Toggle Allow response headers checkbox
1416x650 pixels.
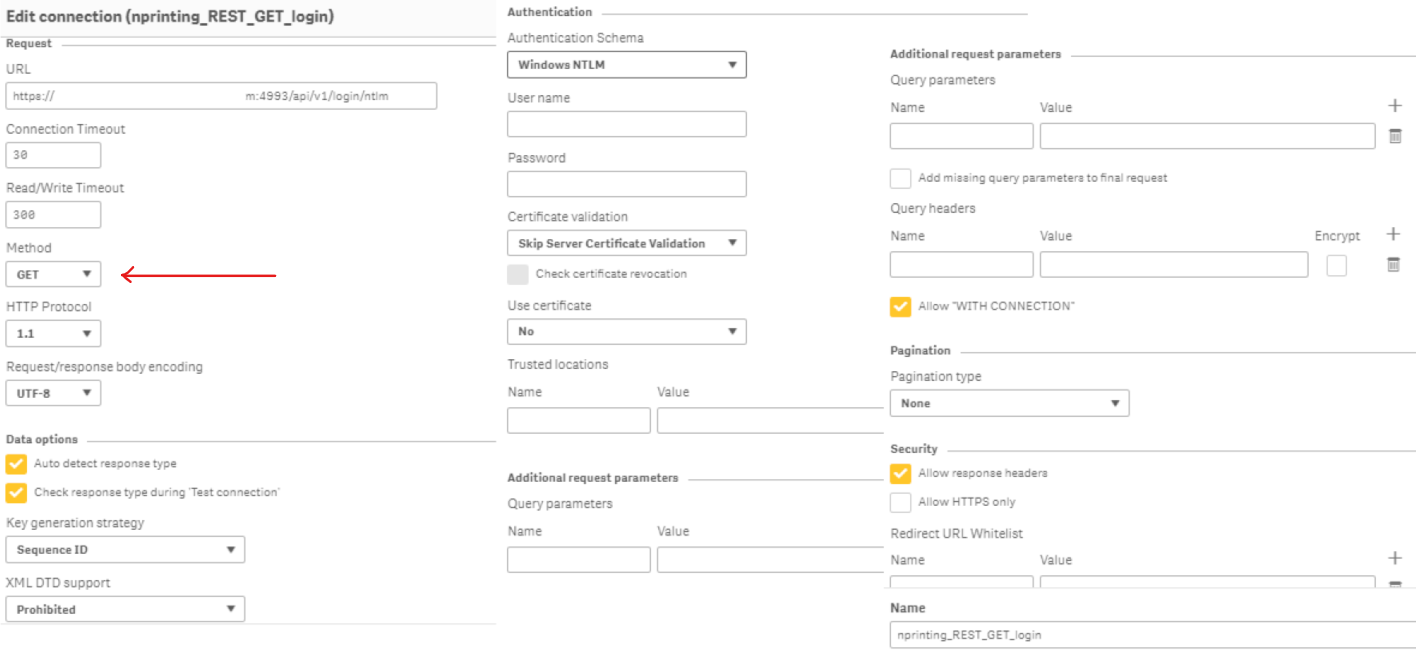pyautogui.click(x=901, y=473)
